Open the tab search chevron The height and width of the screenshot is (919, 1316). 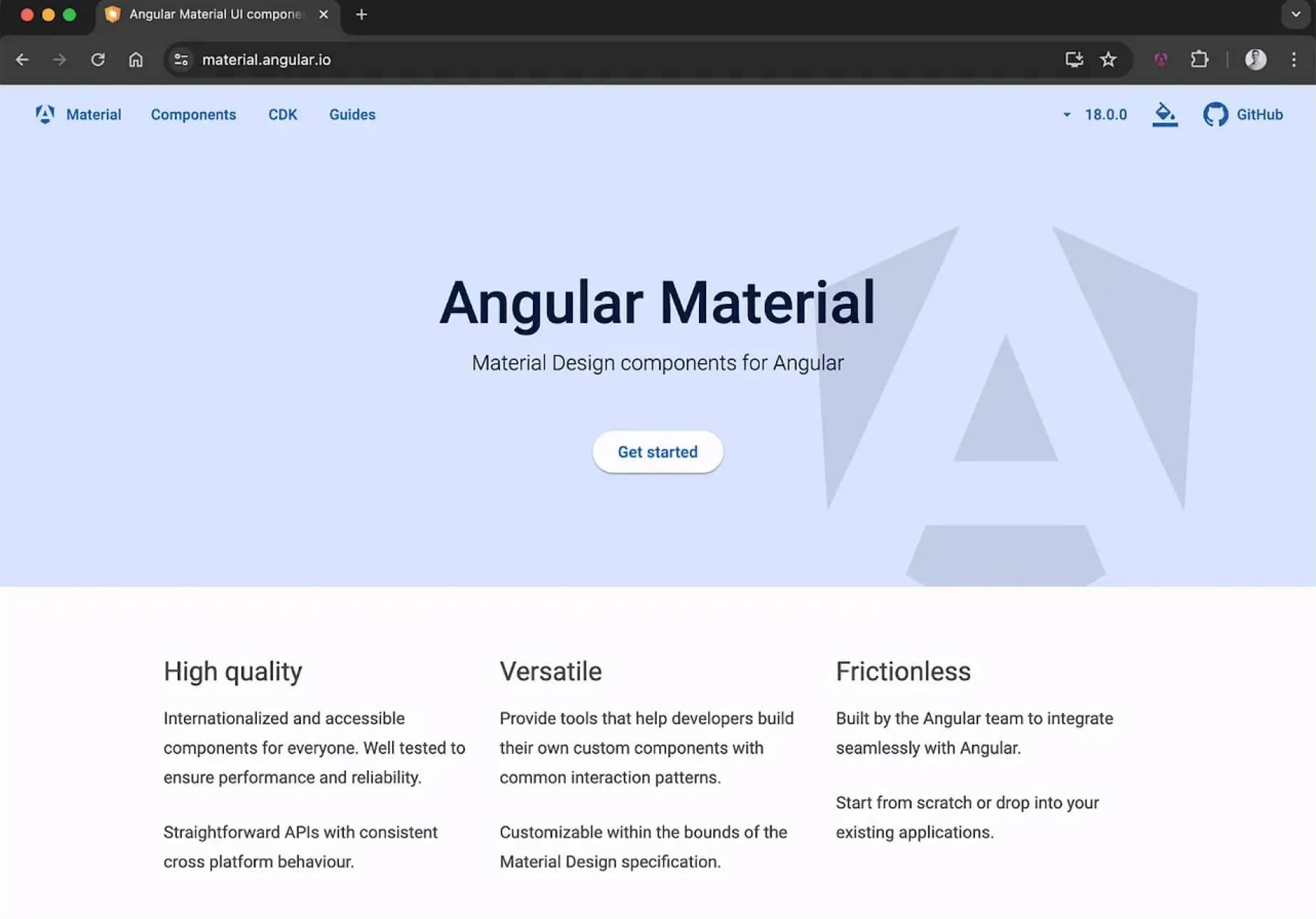1295,14
